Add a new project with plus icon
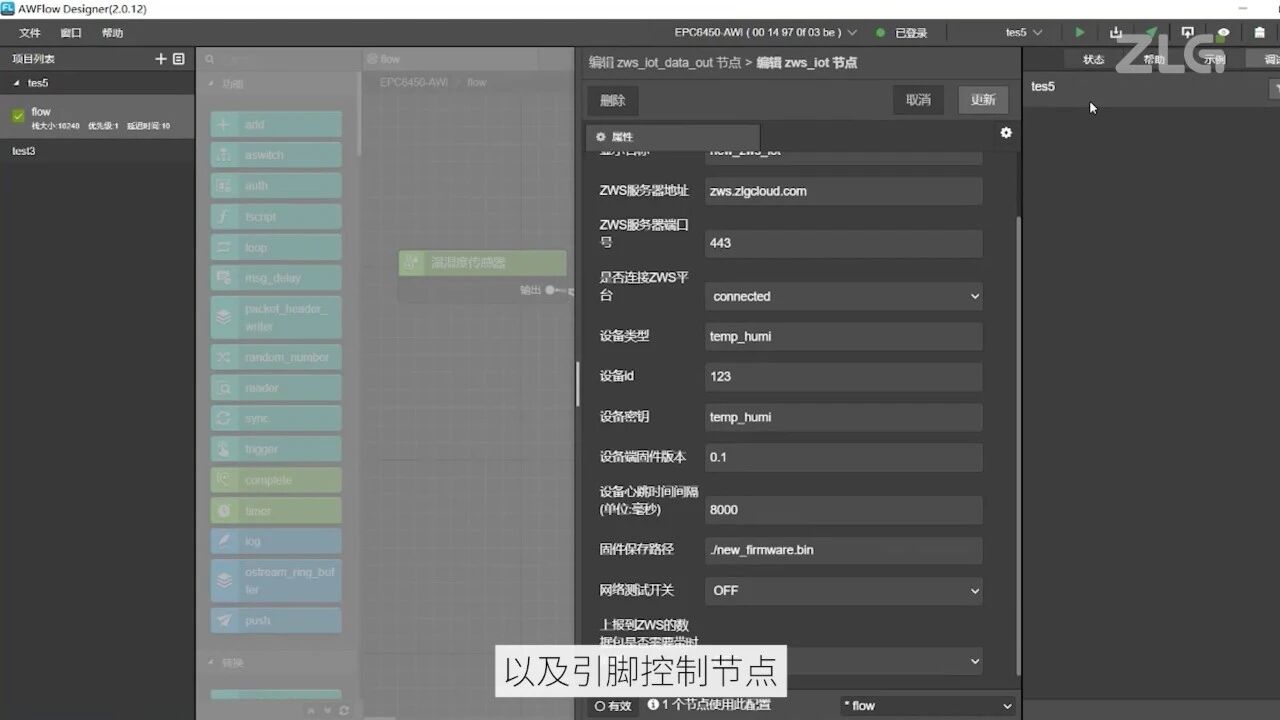Screen dimensions: 1280x720 161,59
